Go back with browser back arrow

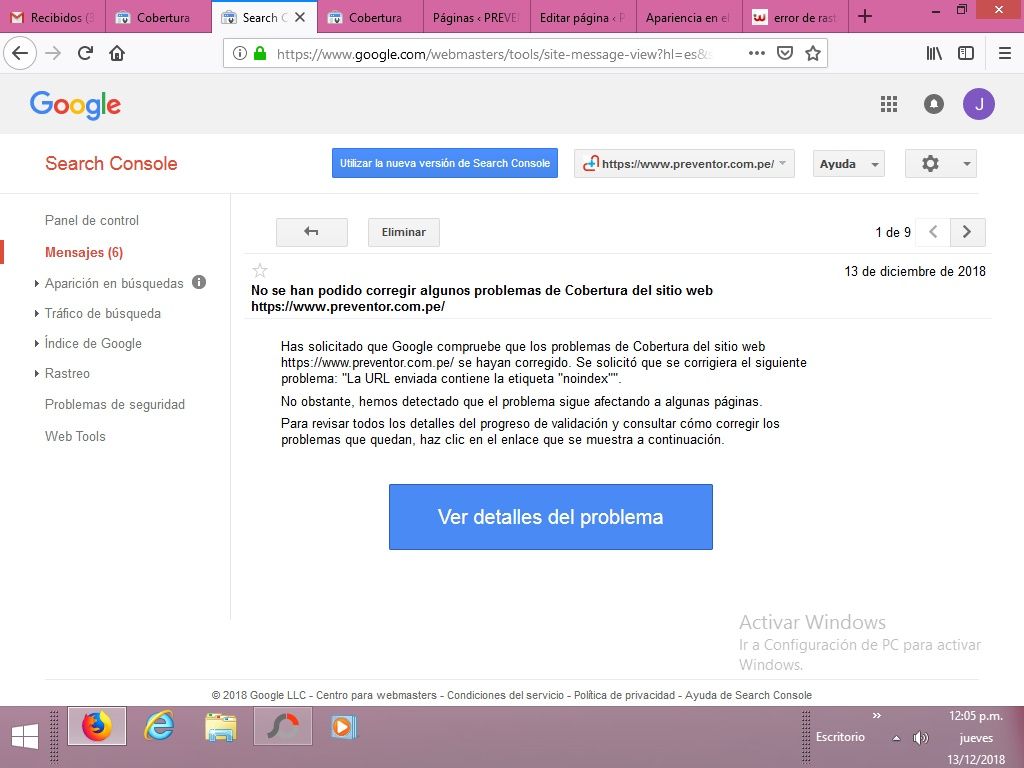click(20, 53)
